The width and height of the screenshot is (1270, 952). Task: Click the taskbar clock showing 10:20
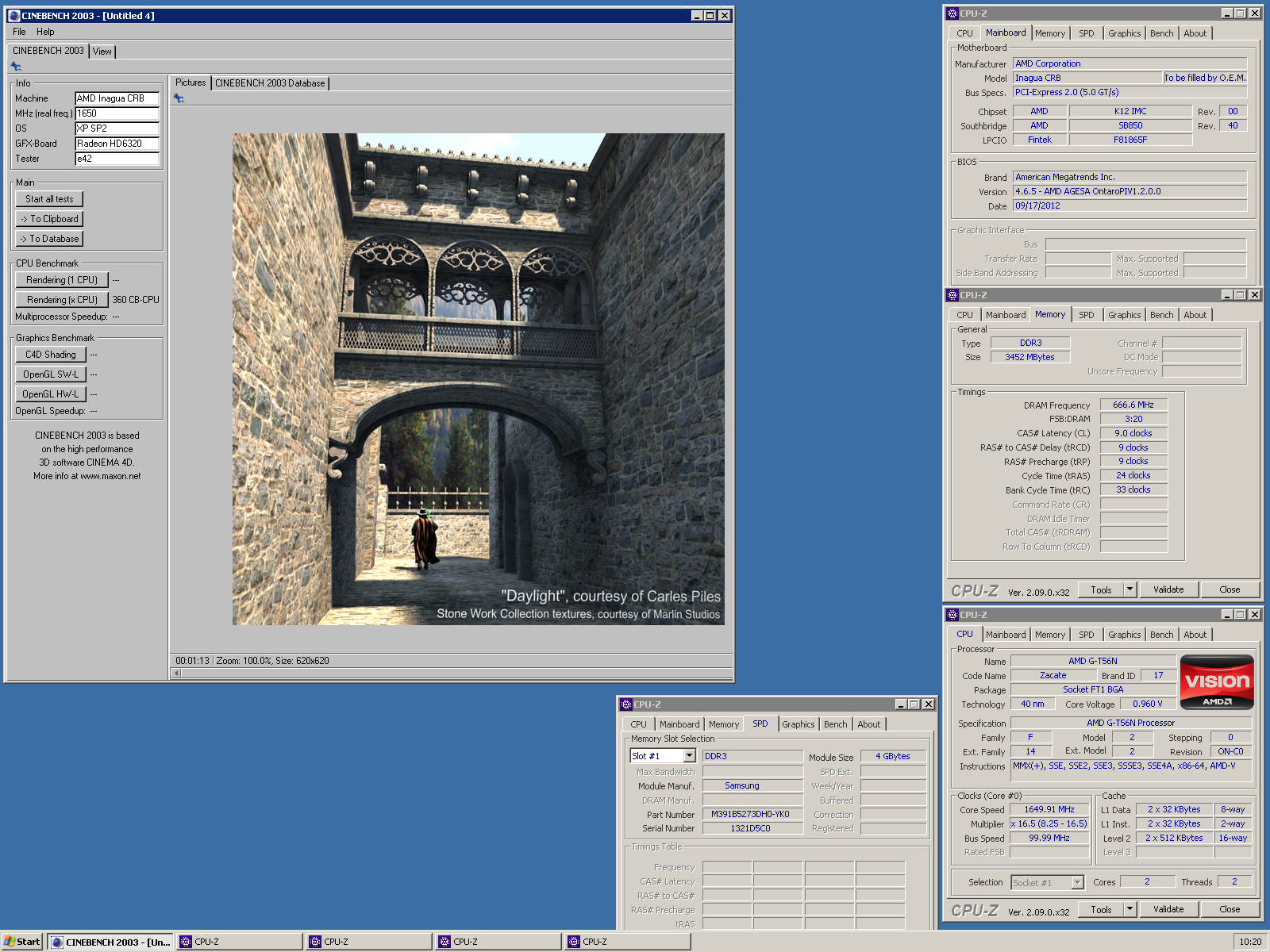(1250, 942)
